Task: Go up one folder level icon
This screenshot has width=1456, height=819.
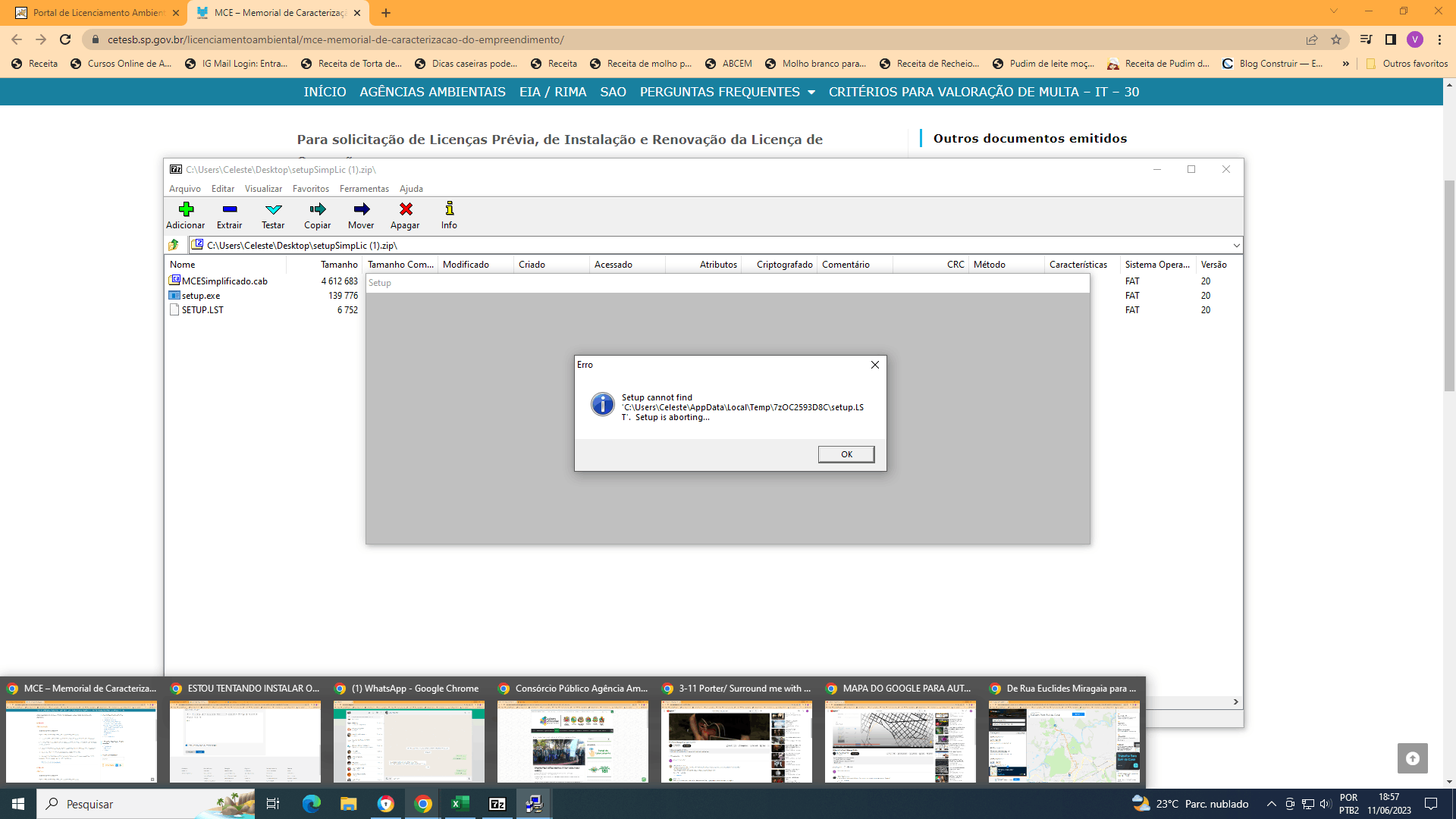Action: tap(174, 245)
